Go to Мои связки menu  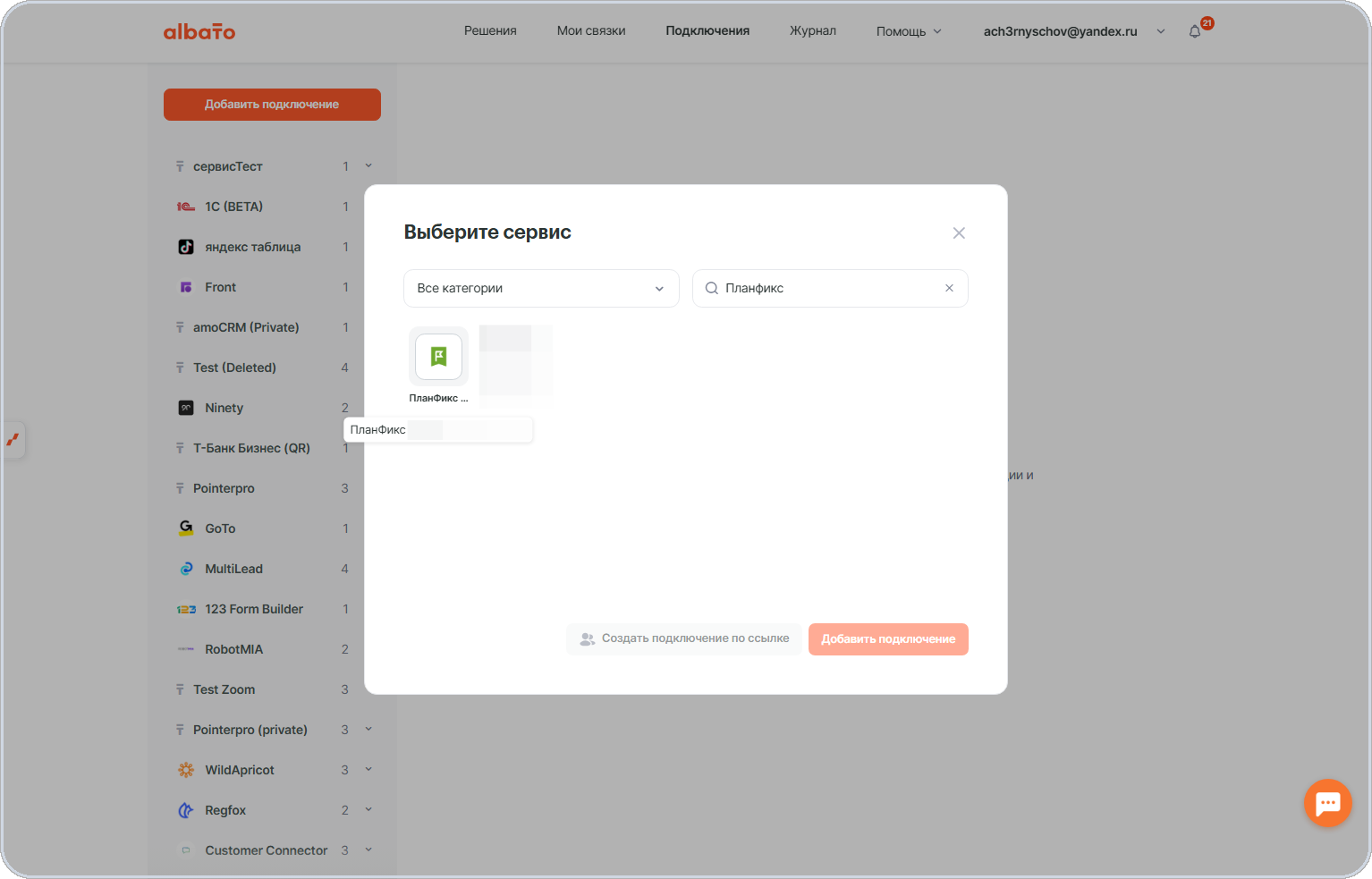click(591, 30)
